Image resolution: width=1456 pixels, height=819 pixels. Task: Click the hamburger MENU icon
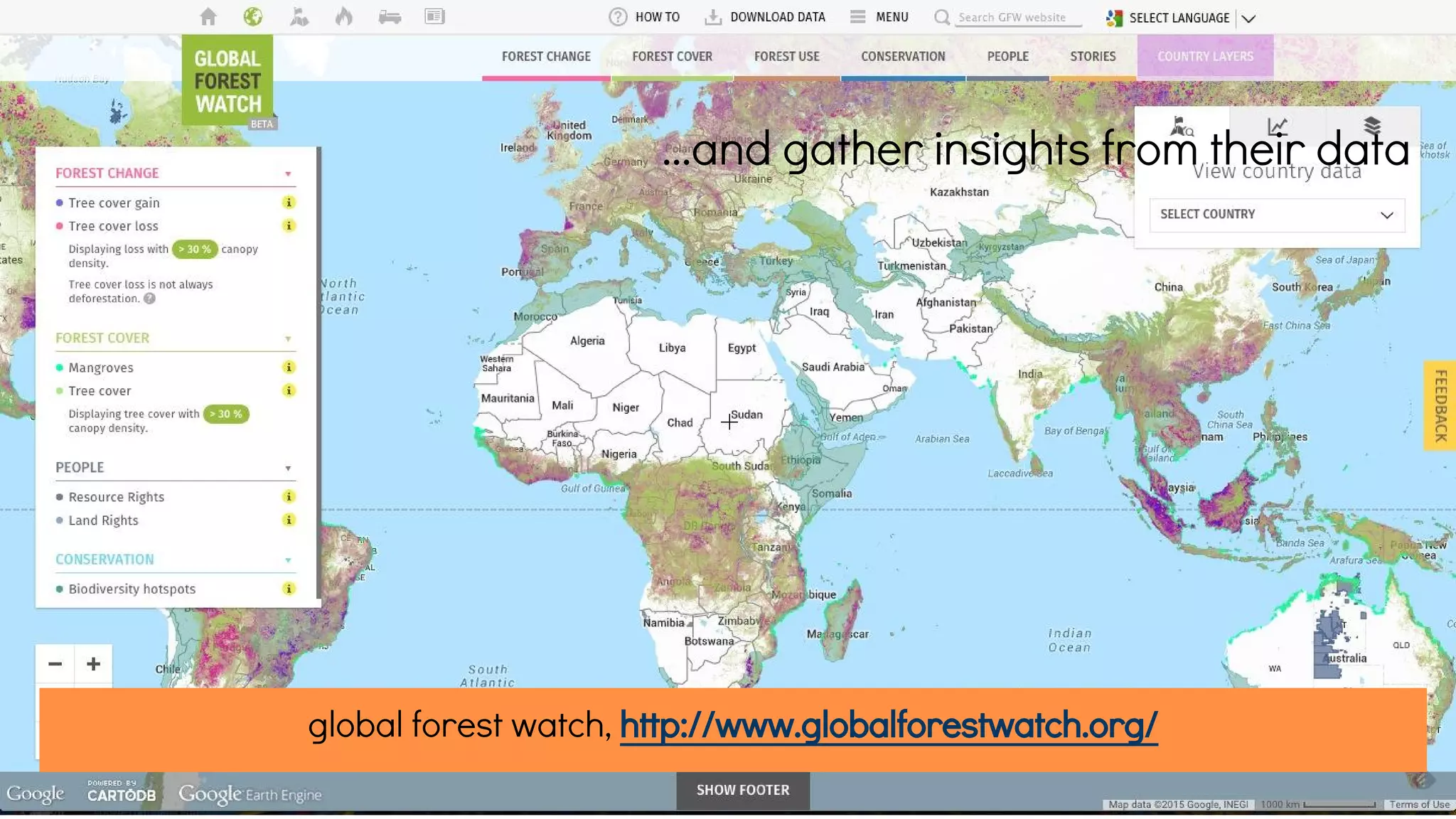coord(857,17)
